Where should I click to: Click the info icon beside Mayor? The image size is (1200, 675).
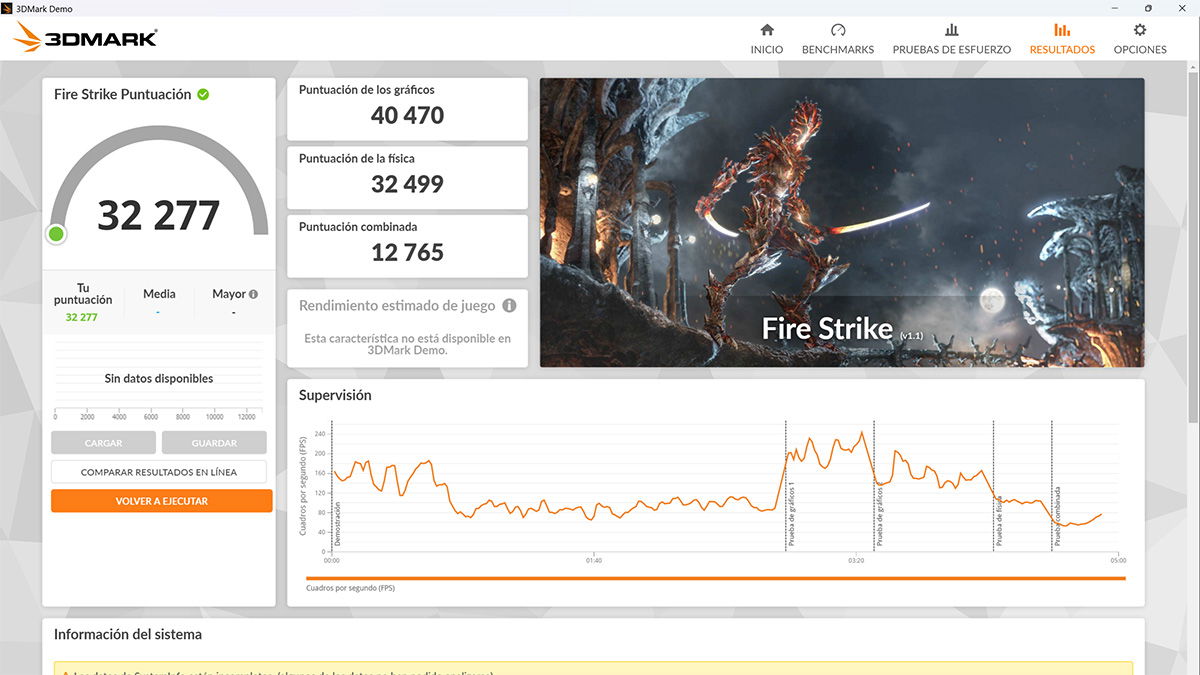tap(253, 294)
